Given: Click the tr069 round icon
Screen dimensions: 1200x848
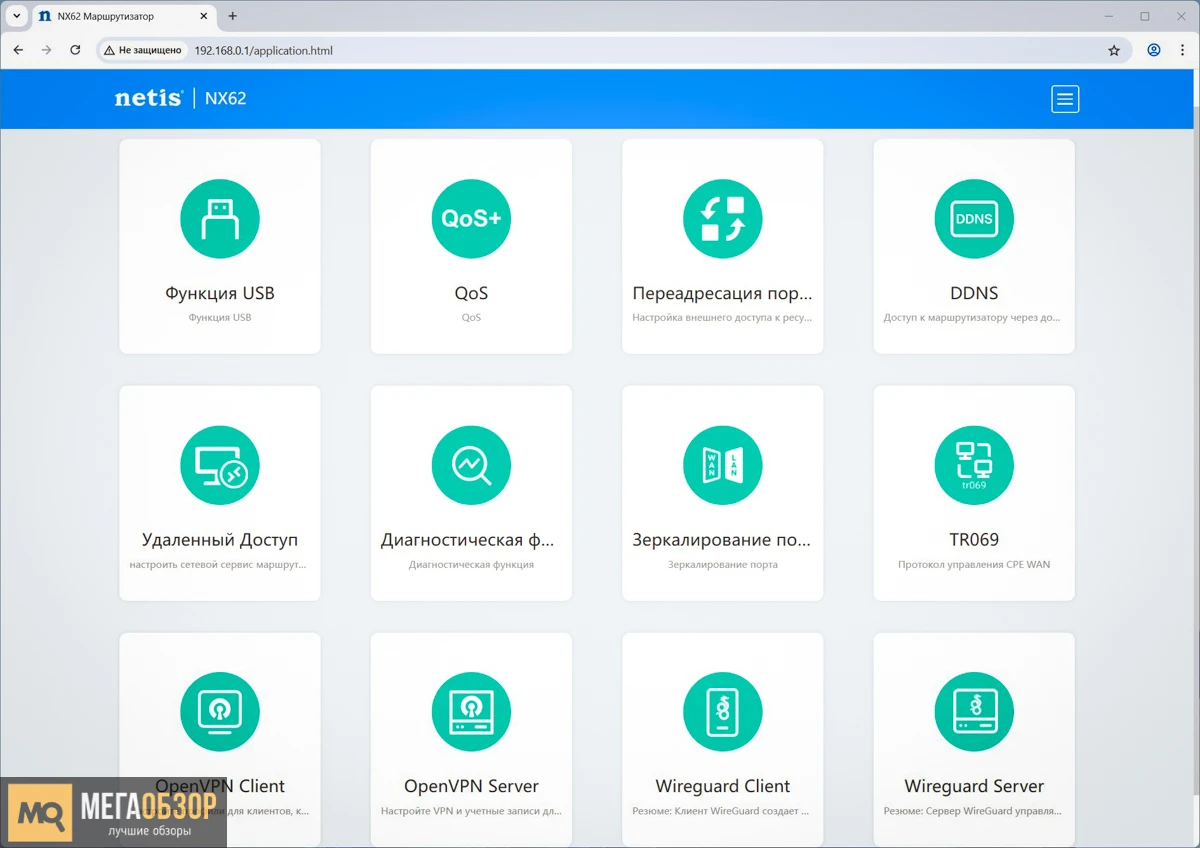Looking at the screenshot, I should pos(974,466).
